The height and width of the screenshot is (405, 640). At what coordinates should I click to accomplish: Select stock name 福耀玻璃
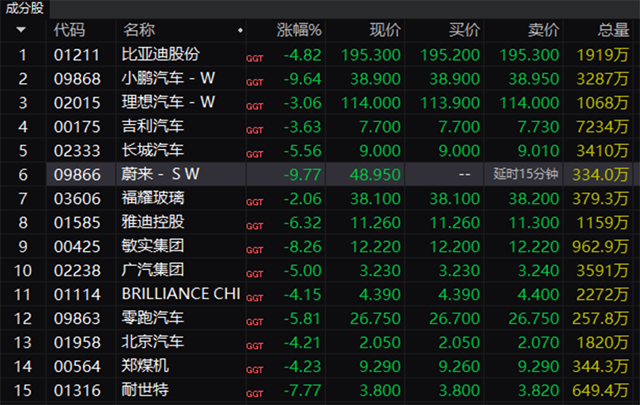point(153,198)
